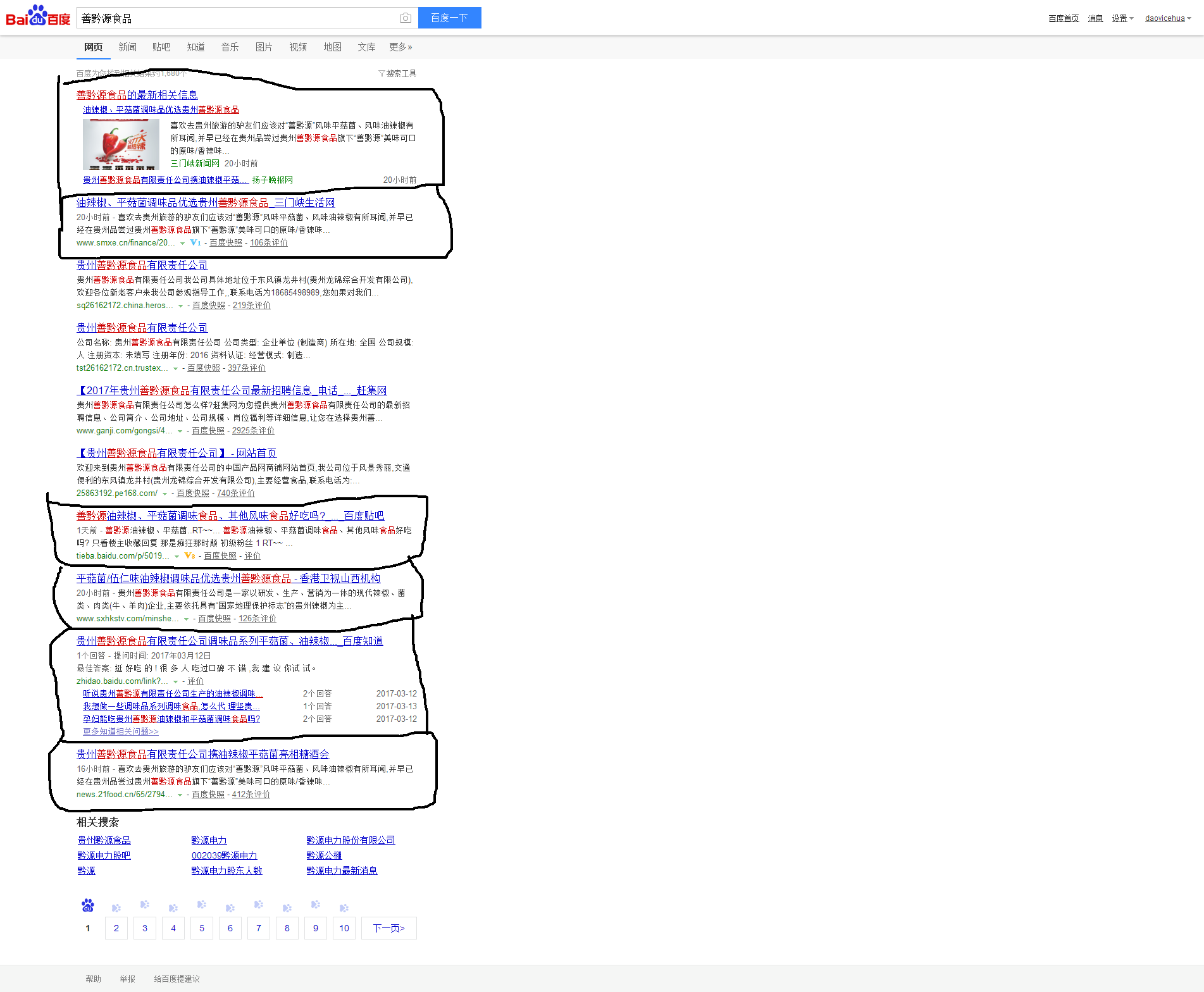Click the V1 verification badge on the smxe.cn result
This screenshot has height=992, width=1204.
(195, 243)
